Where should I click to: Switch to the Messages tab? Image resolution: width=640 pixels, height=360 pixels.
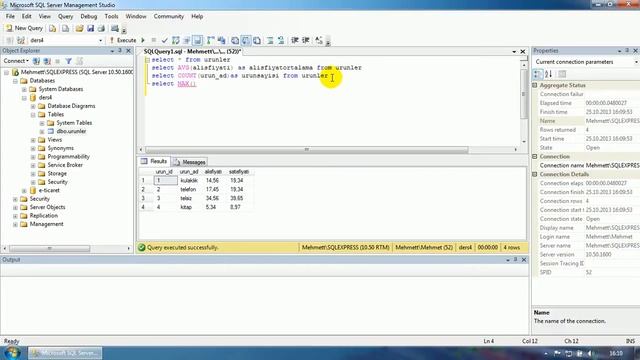[x=190, y=162]
